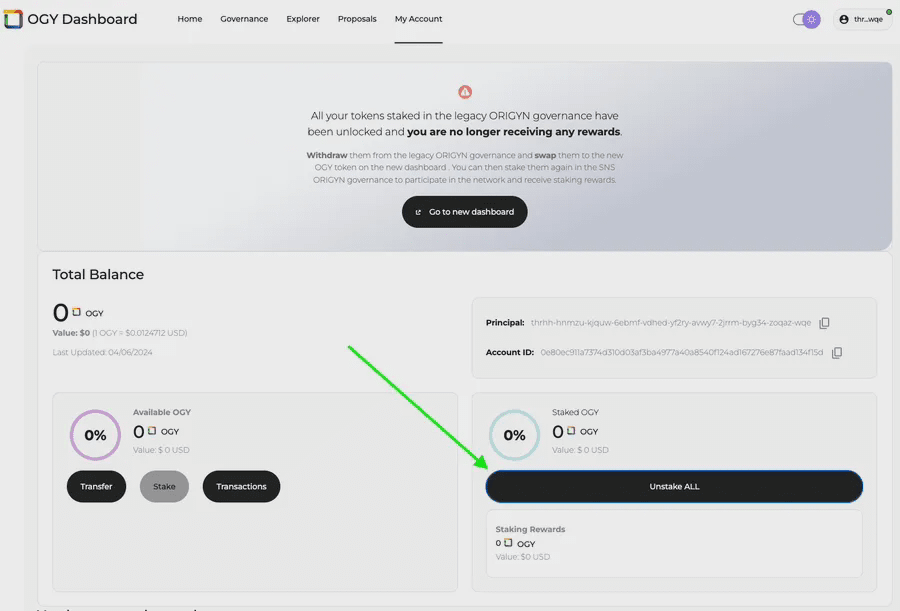Click the Principal address text
This screenshot has height=611, width=900.
[x=670, y=323]
